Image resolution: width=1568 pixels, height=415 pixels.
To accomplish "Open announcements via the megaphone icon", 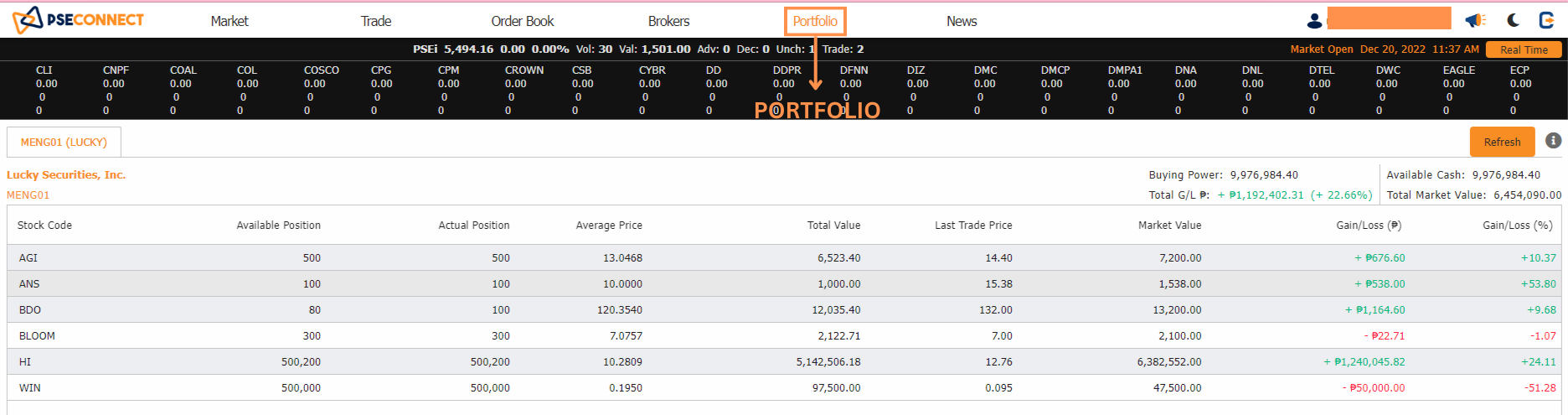I will point(1475,20).
